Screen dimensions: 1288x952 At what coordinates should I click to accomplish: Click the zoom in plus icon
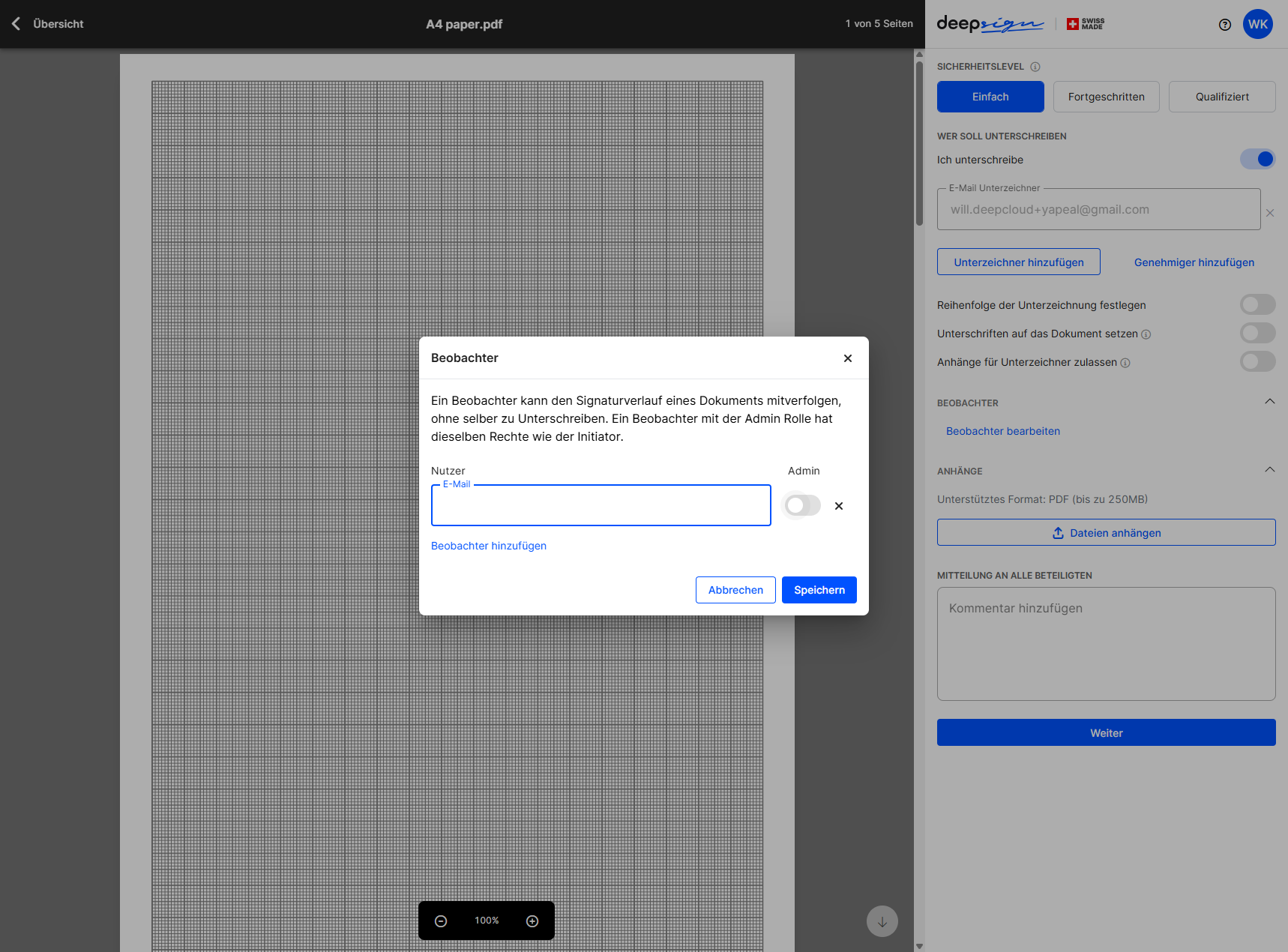click(532, 921)
